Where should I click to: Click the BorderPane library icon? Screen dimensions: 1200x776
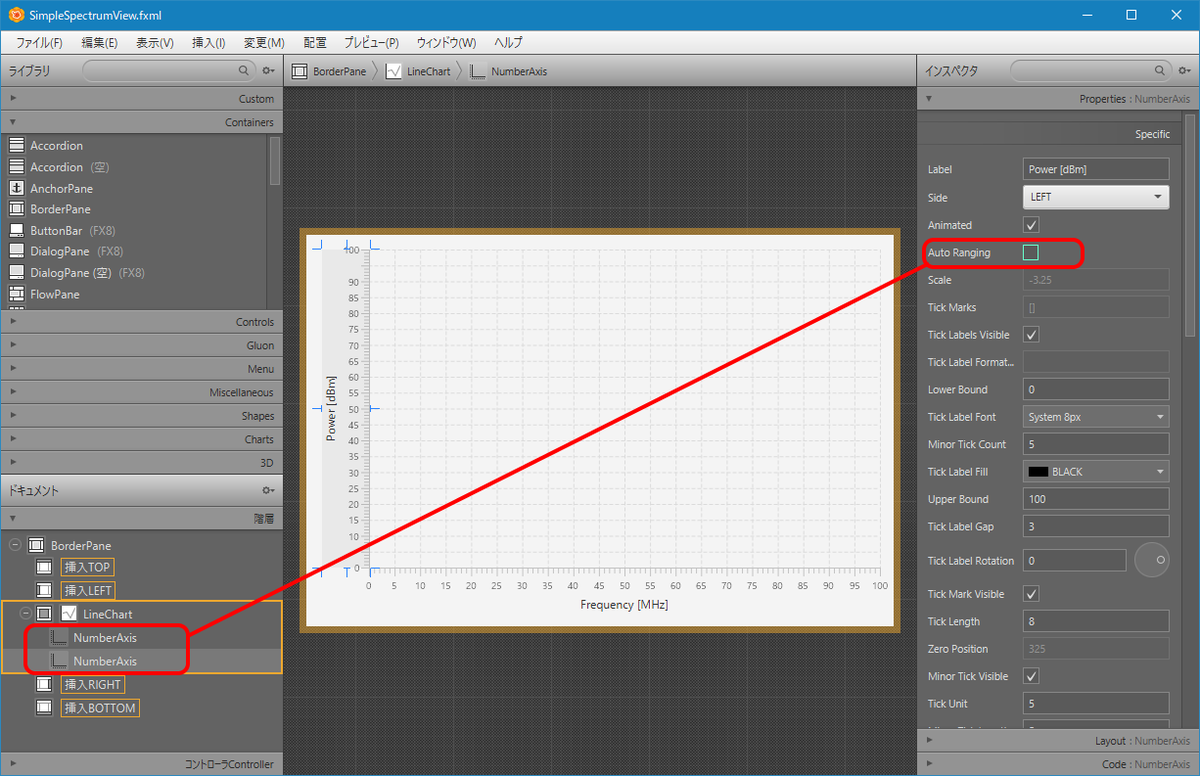point(16,209)
